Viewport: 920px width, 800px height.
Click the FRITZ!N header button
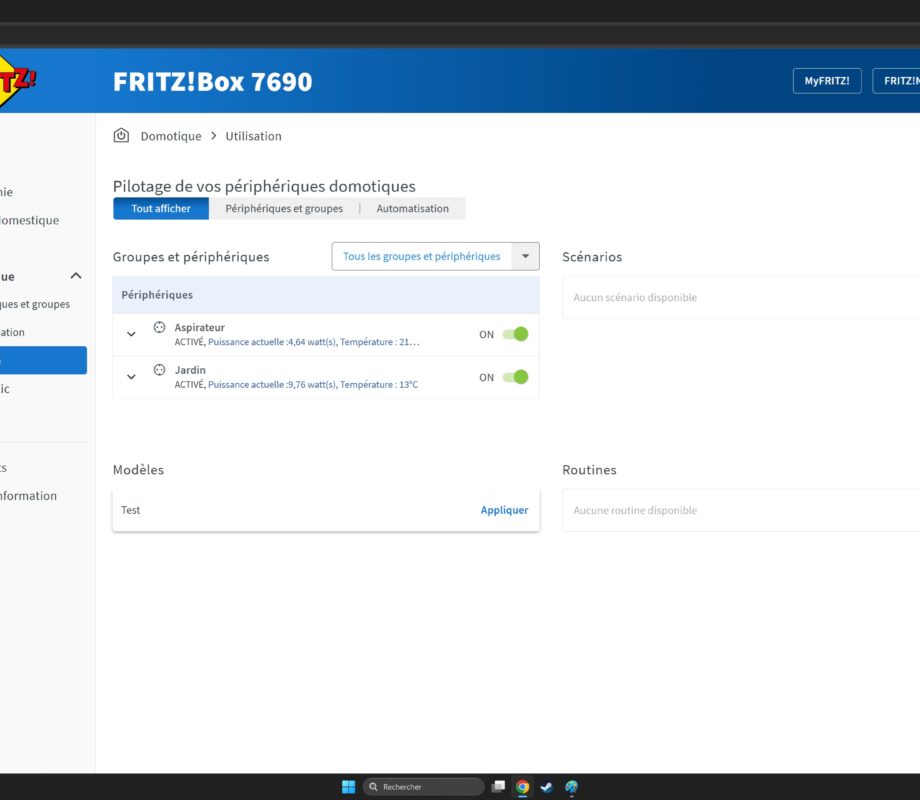[897, 81]
